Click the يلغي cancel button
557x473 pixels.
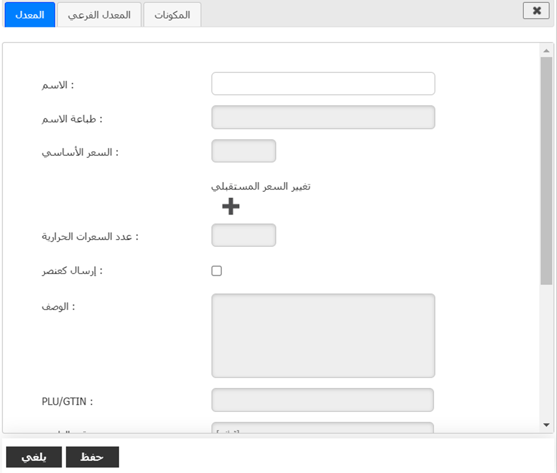(34, 457)
